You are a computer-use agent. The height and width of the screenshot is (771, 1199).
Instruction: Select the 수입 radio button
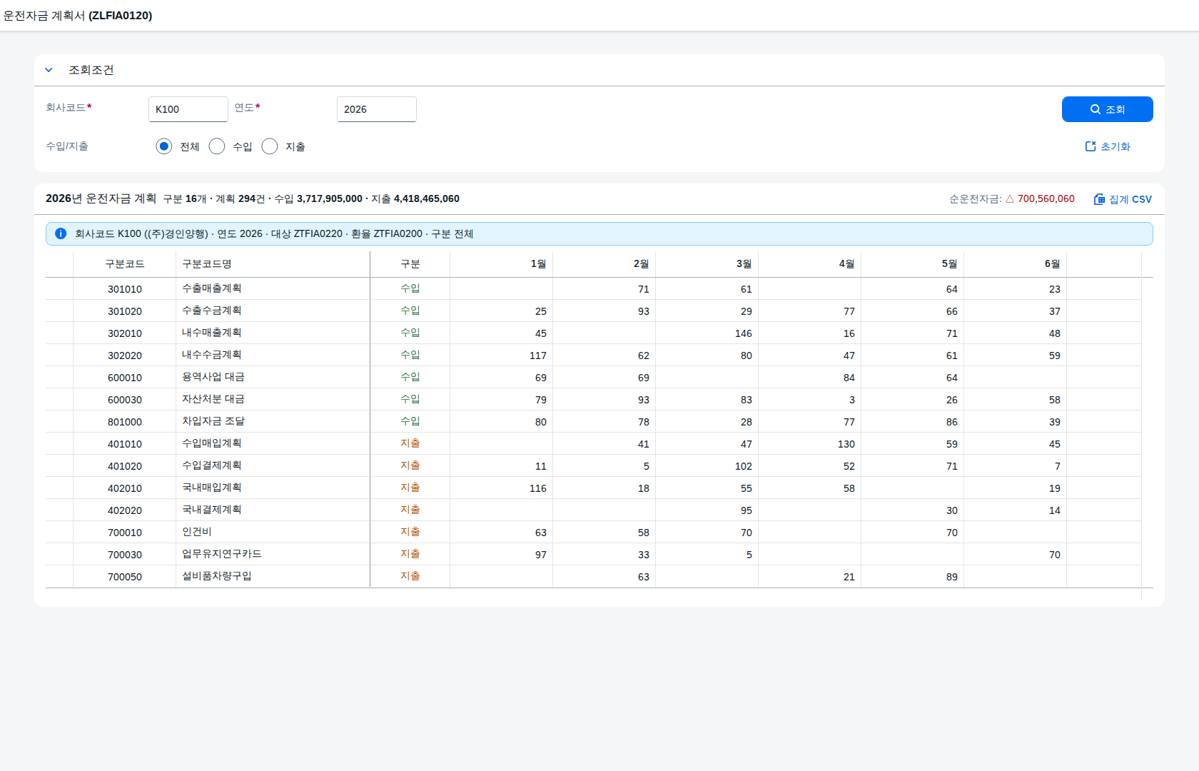point(217,146)
